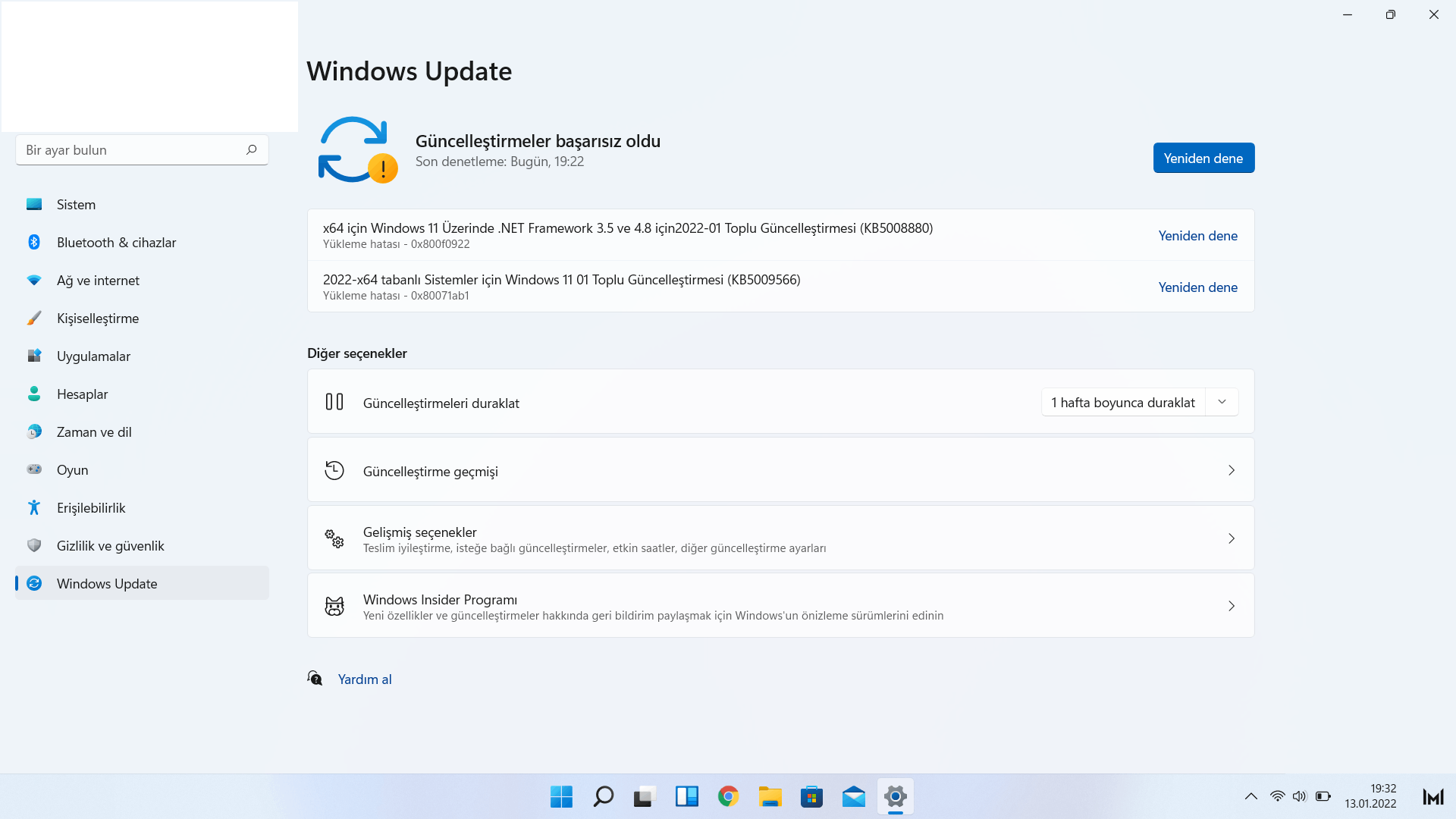Viewport: 1456px width, 819px height.
Task: Click 1 hafta boyunca duraklat button
Action: click(x=1122, y=403)
